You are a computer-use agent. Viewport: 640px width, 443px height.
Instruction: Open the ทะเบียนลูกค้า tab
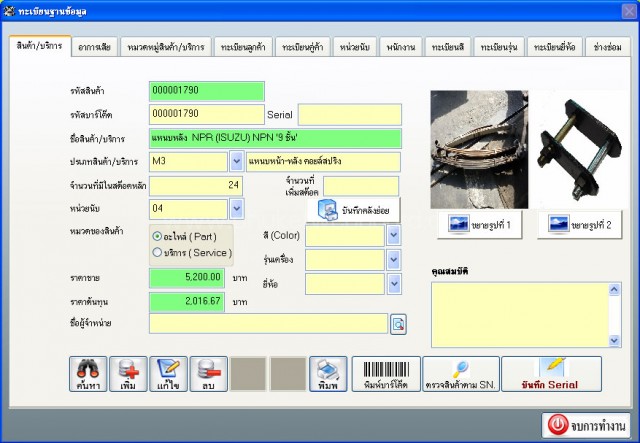click(243, 47)
